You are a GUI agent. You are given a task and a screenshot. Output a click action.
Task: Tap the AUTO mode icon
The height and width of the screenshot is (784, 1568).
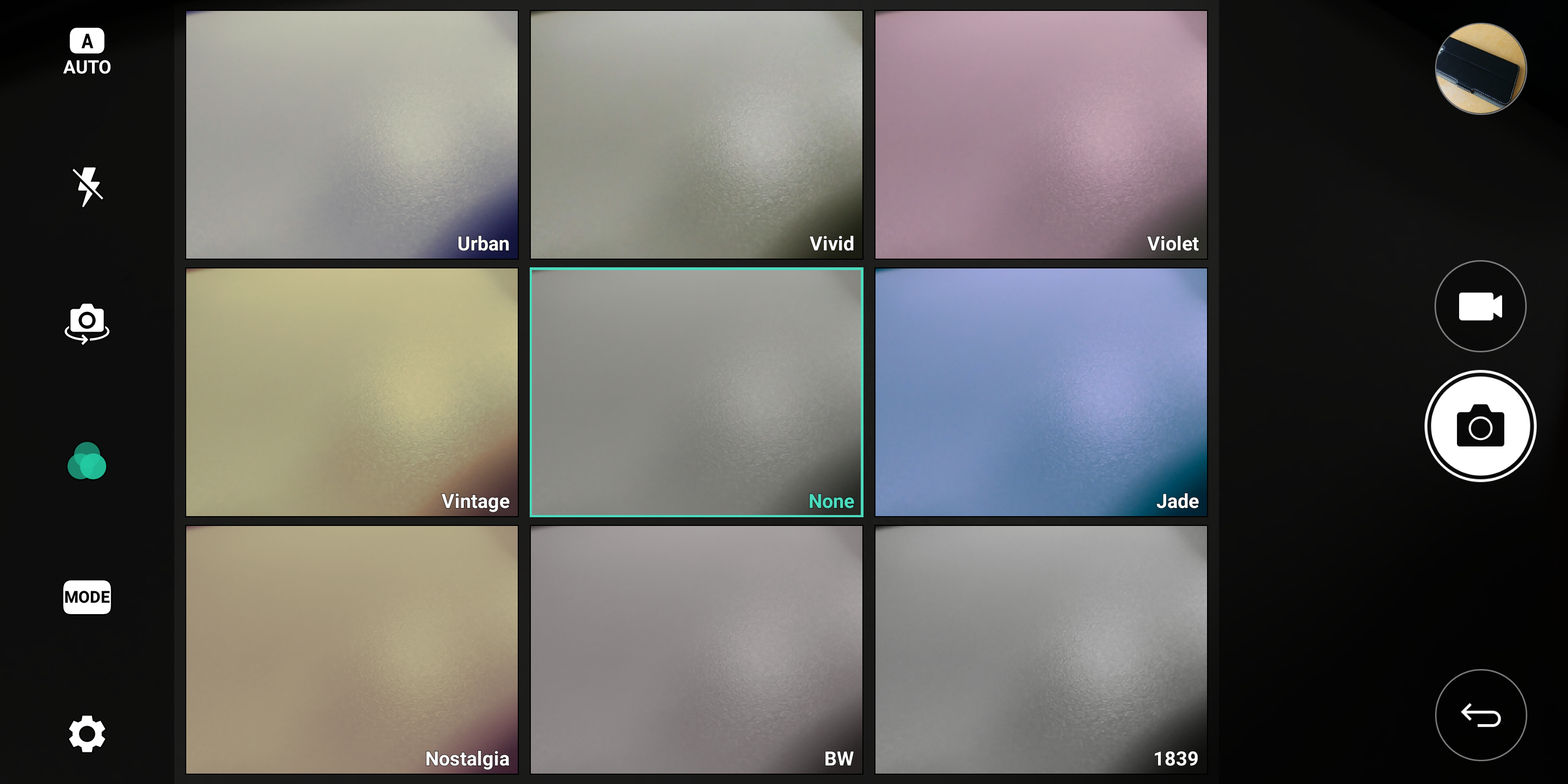coord(87,52)
